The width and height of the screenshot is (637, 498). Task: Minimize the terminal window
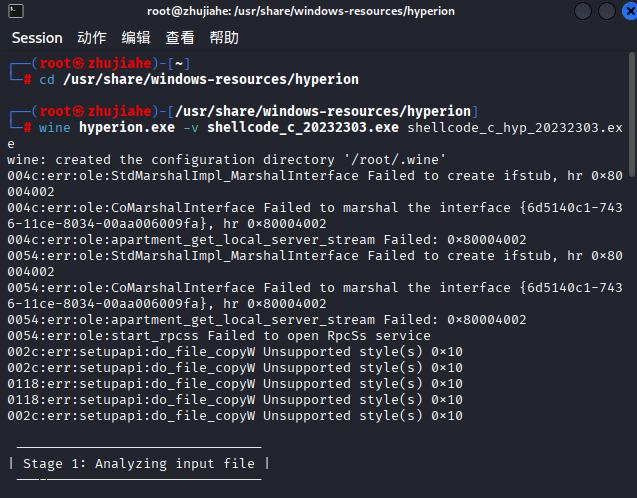click(x=583, y=11)
